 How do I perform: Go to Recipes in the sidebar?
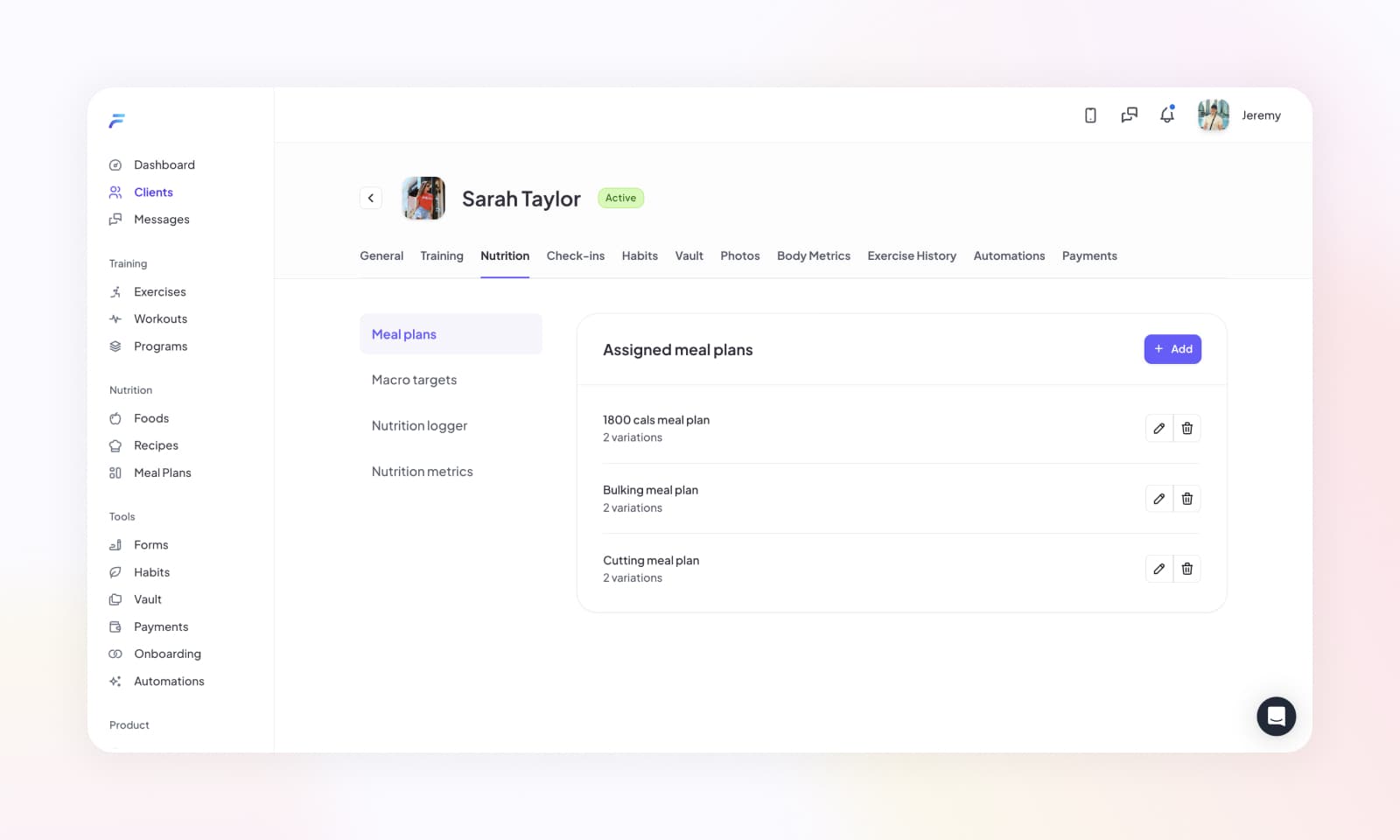[x=156, y=445]
